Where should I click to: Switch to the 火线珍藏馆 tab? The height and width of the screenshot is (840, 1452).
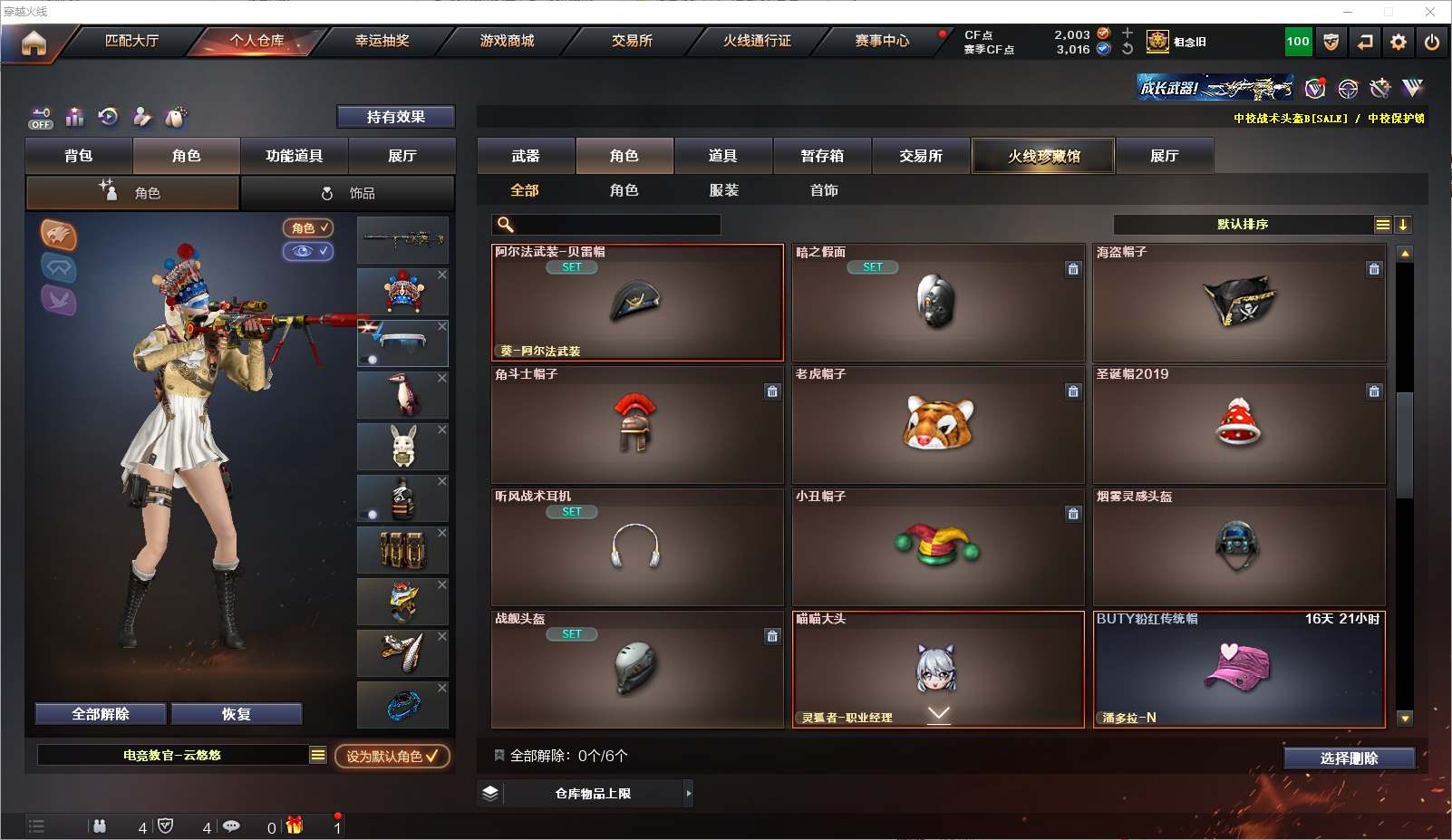point(1043,156)
